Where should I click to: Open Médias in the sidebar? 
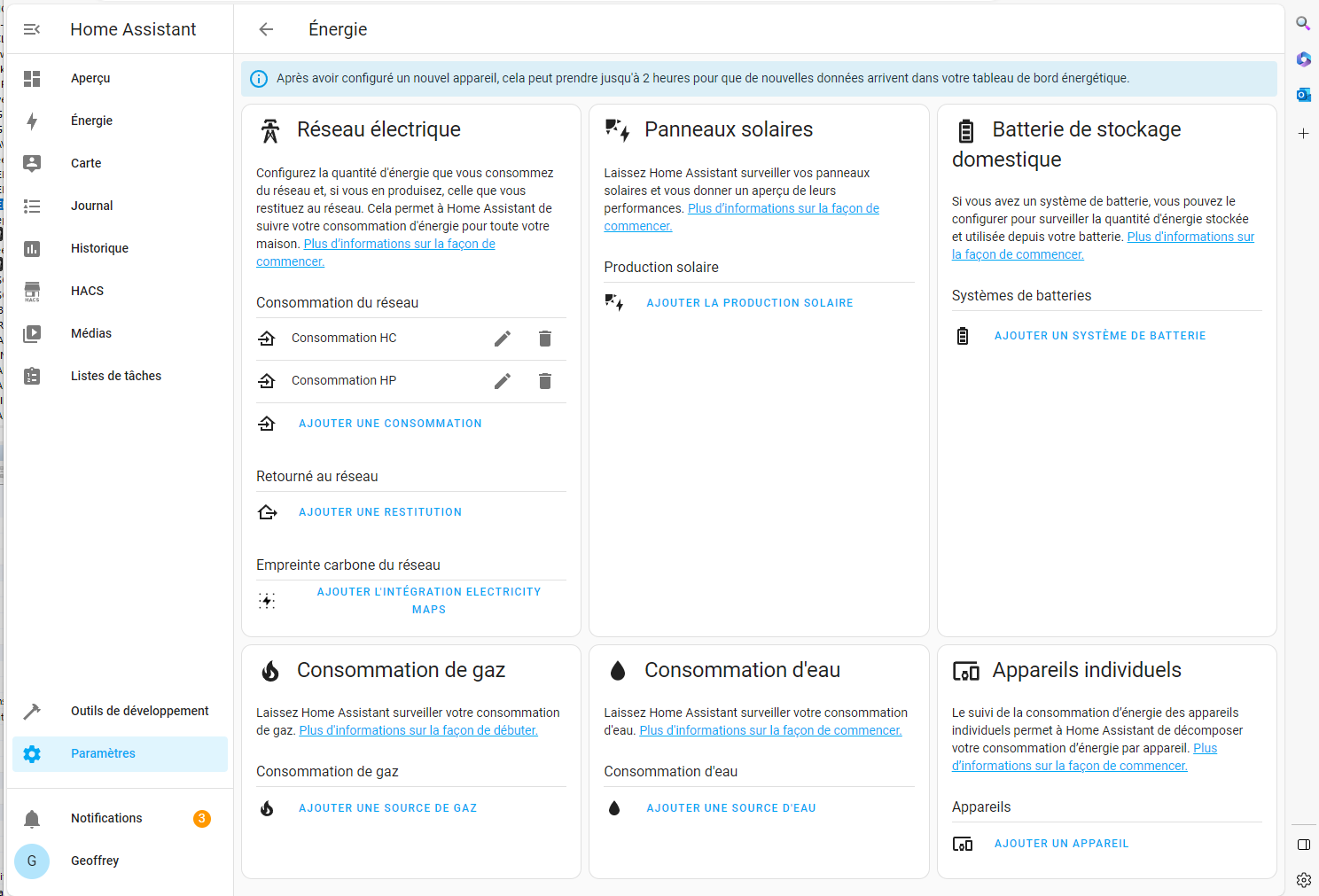coord(120,334)
